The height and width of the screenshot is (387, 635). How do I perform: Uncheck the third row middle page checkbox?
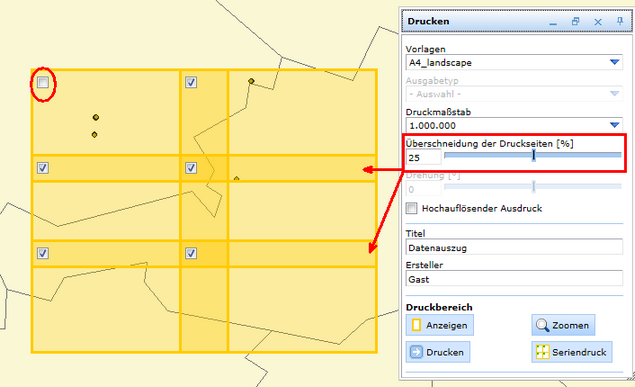(191, 253)
